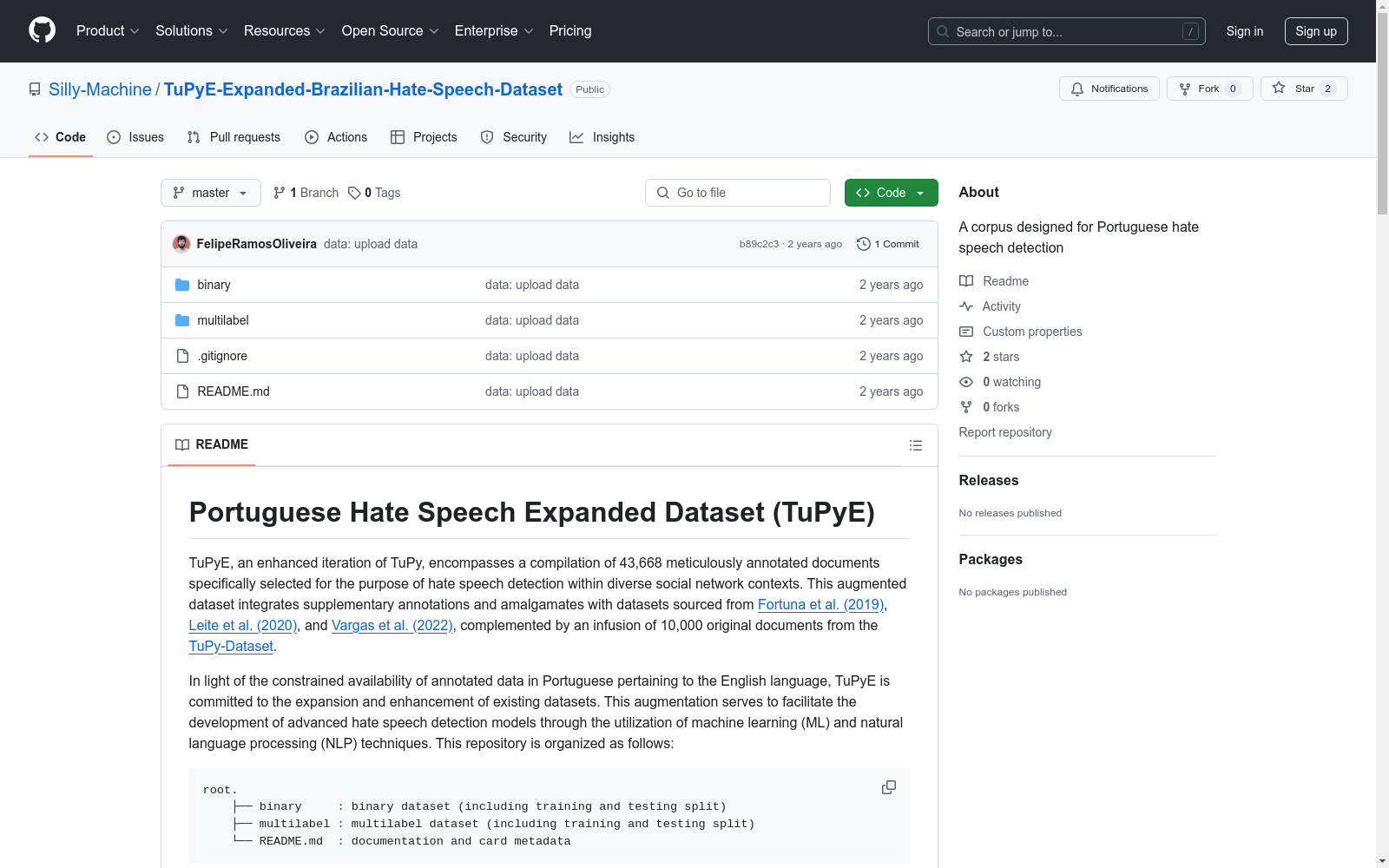Image resolution: width=1389 pixels, height=868 pixels.
Task: Click the book icon in README header
Action: tap(182, 444)
